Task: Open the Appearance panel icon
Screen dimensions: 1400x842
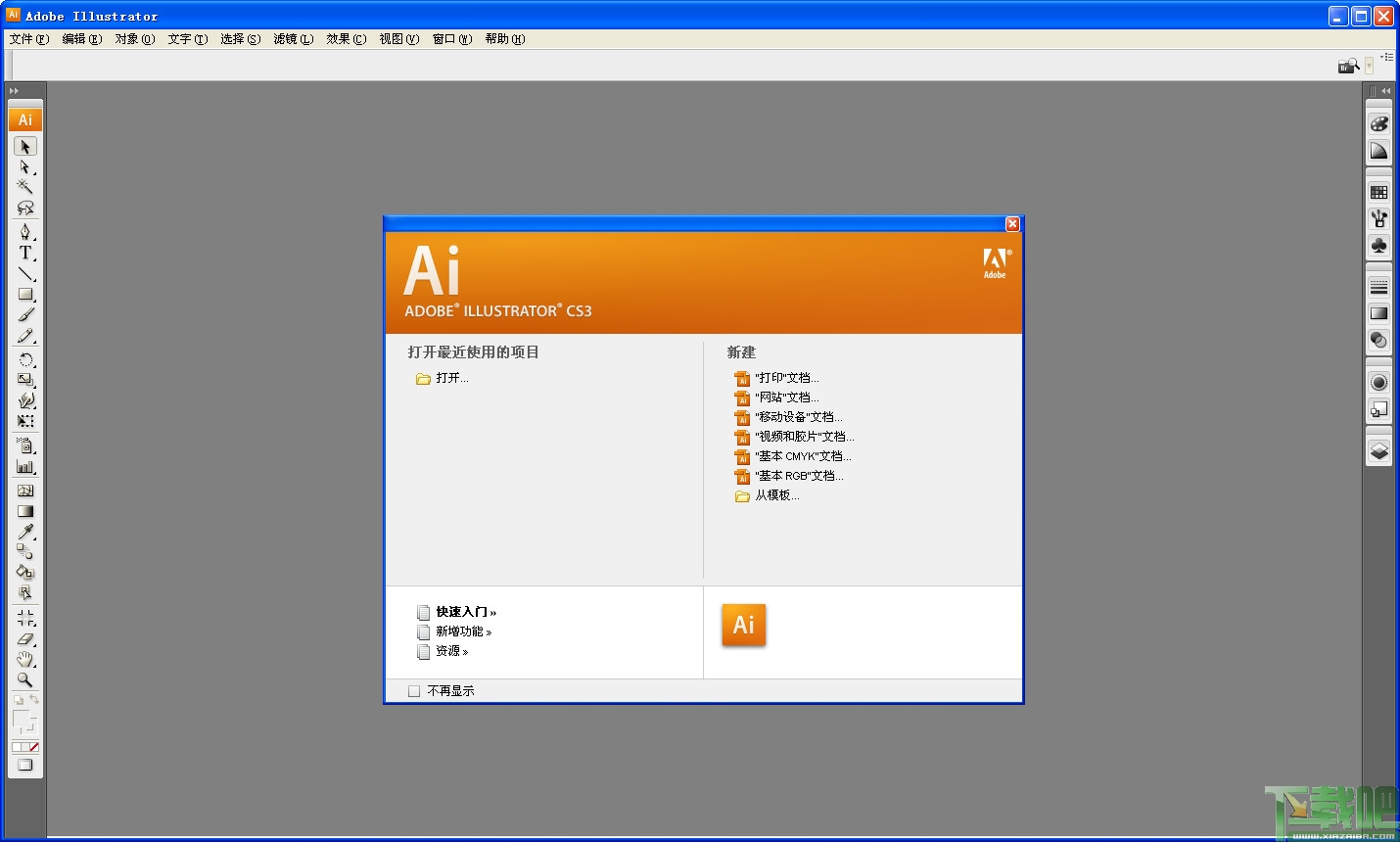Action: 1378,382
